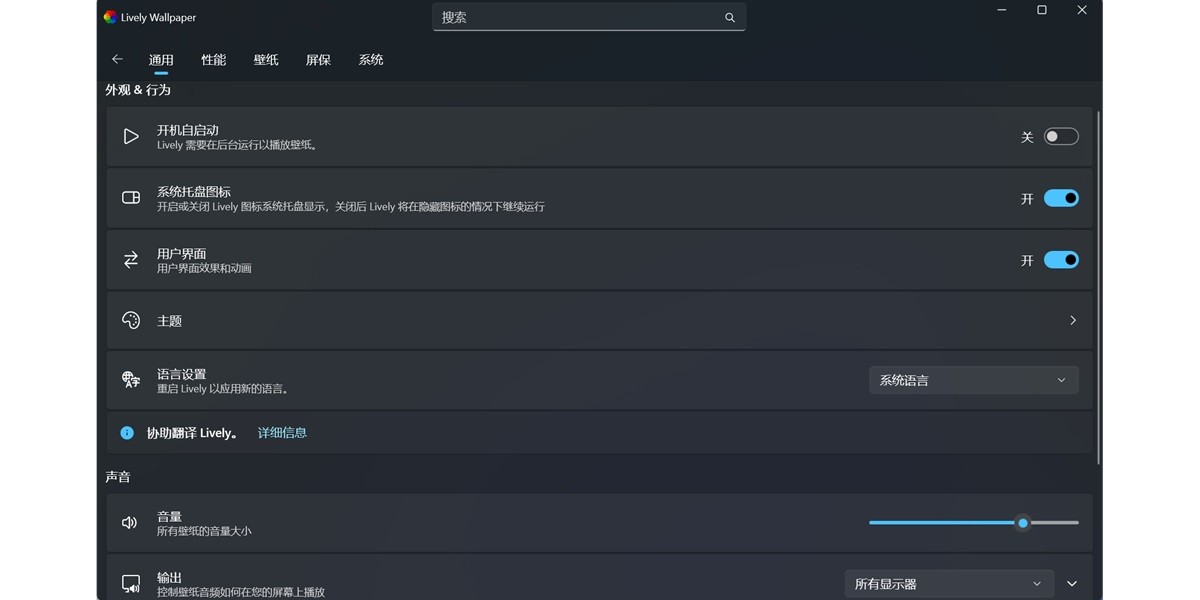The height and width of the screenshot is (600, 1200).
Task: Click the play icon beside 开机自启动
Action: click(130, 136)
